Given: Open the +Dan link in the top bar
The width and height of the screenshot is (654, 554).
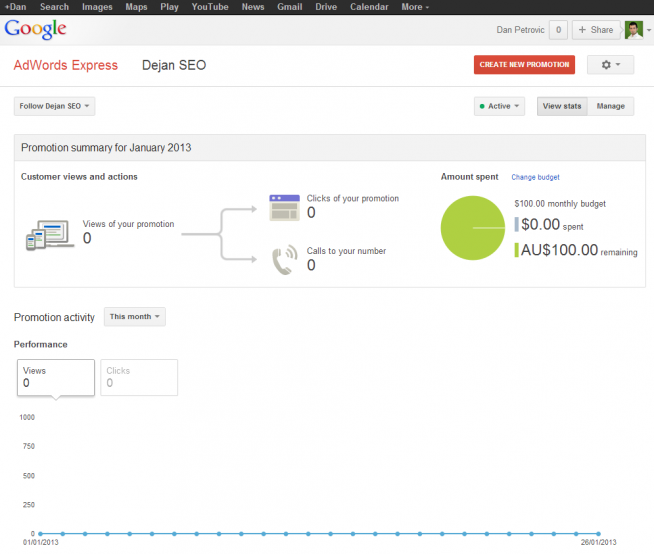Looking at the screenshot, I should point(15,7).
